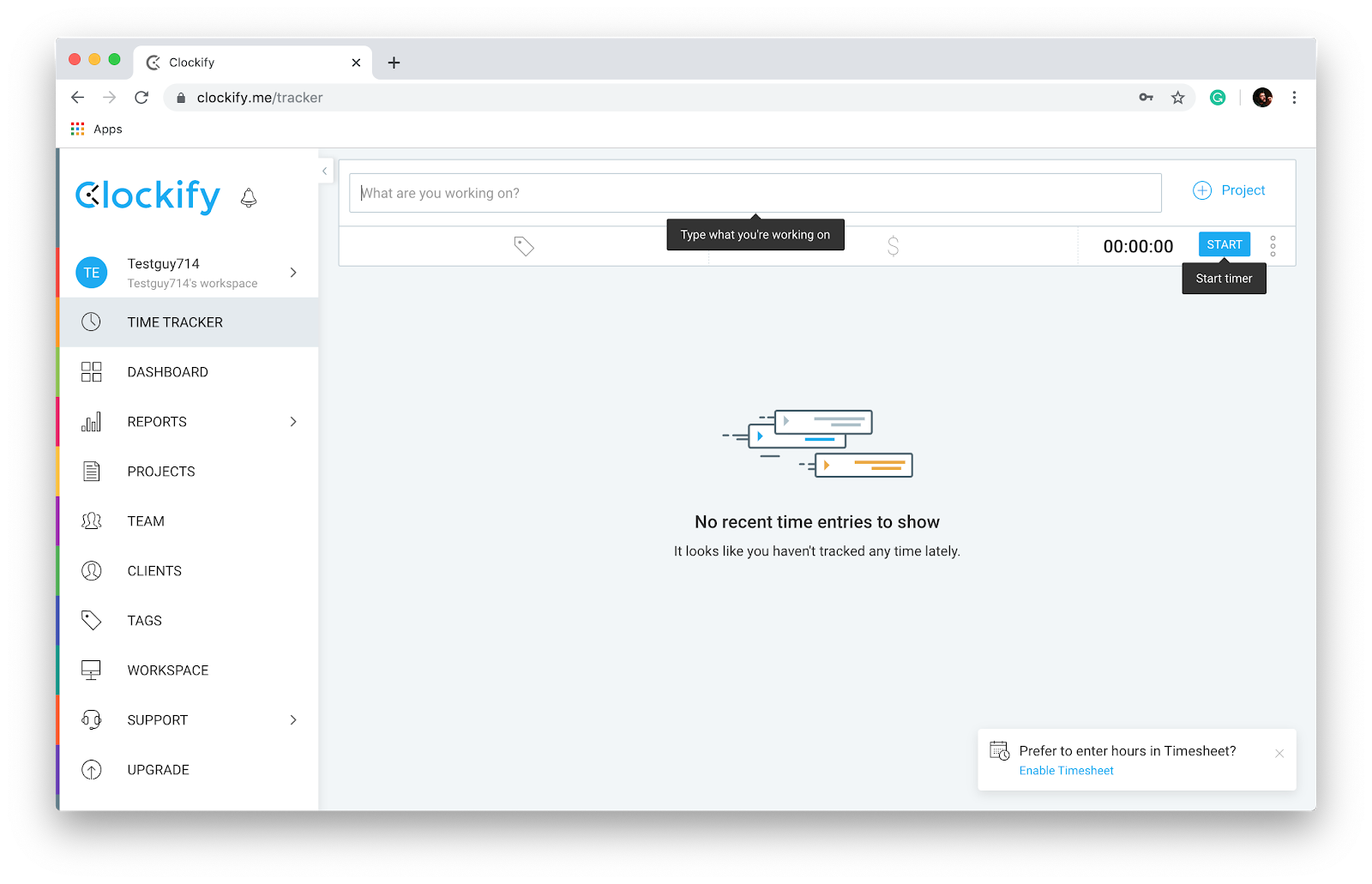Focus the 'What are you working on?' field

point(755,193)
